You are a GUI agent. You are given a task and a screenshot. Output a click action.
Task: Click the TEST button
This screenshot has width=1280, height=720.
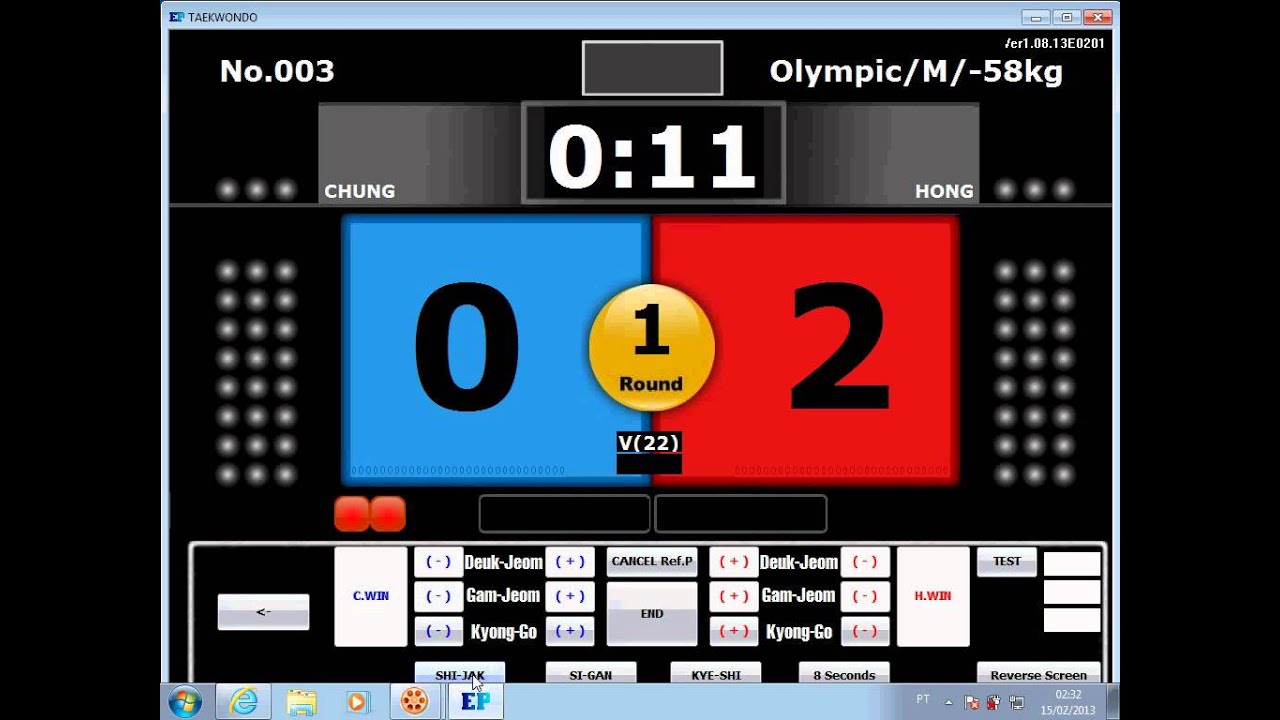pyautogui.click(x=1007, y=562)
